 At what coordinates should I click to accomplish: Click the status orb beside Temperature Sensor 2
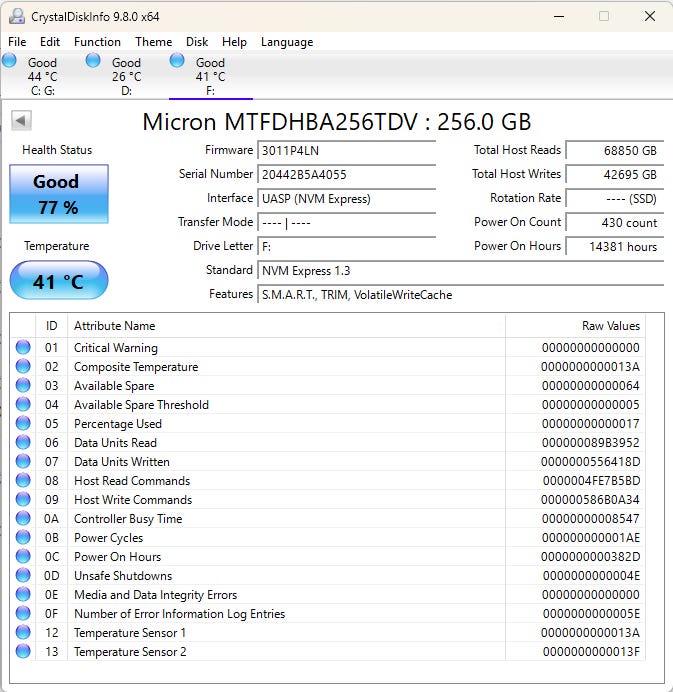tap(23, 652)
